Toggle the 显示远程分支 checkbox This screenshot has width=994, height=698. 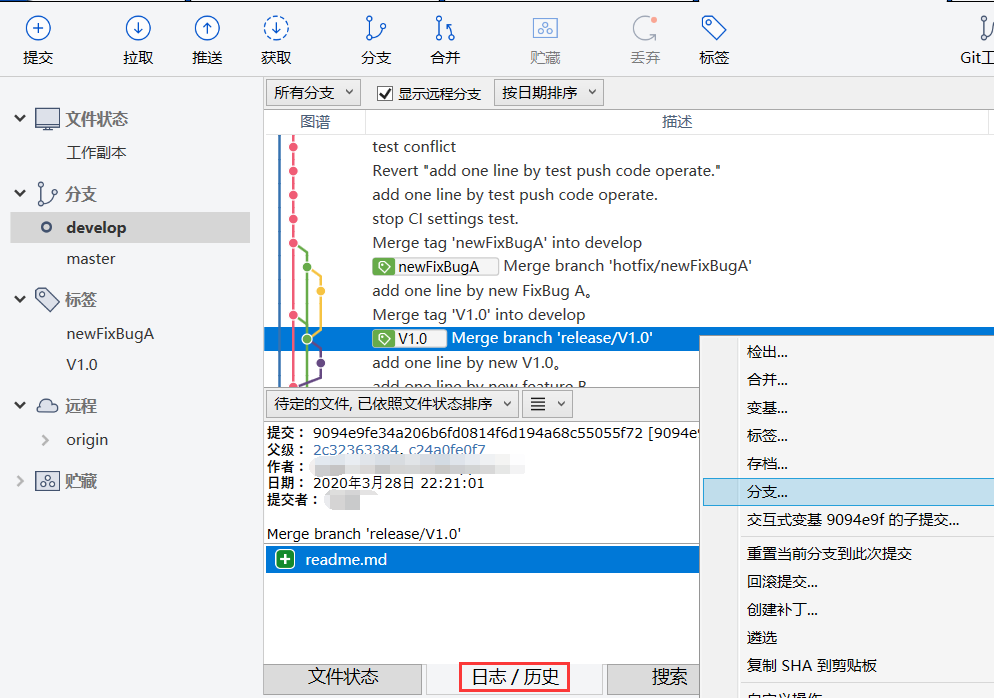(x=385, y=94)
